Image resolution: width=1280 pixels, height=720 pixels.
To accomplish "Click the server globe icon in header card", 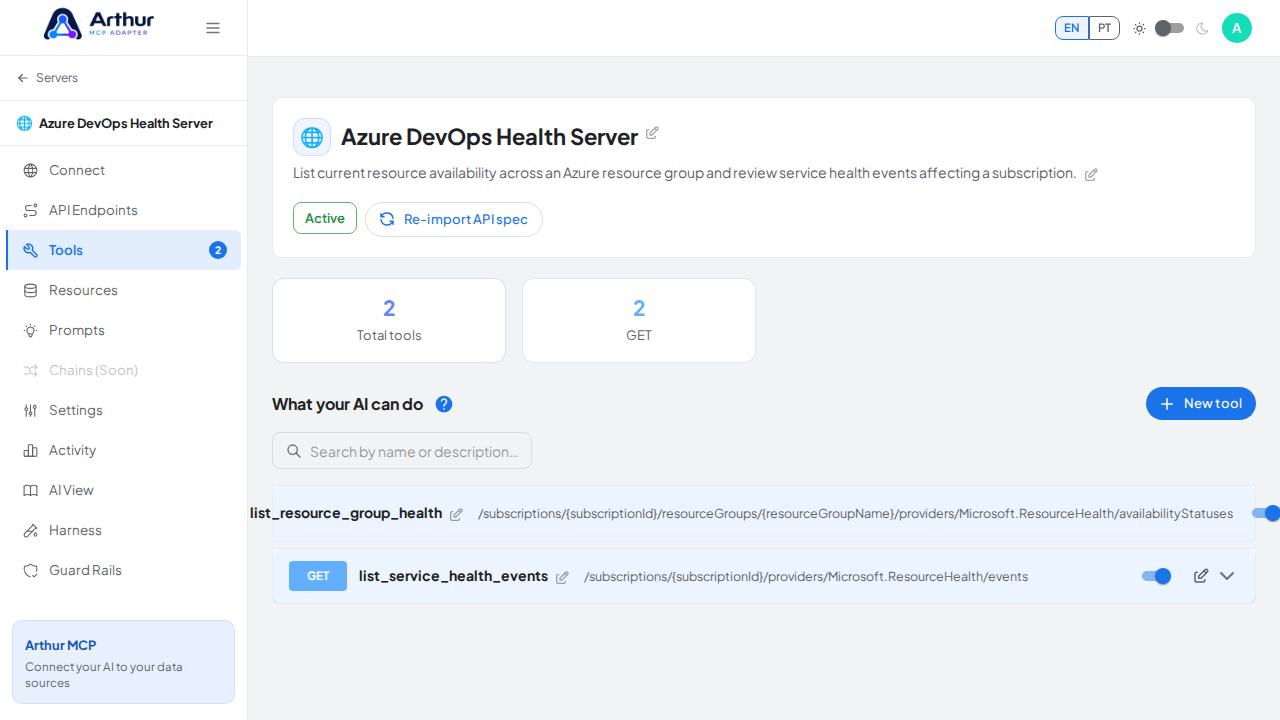I will tap(312, 137).
